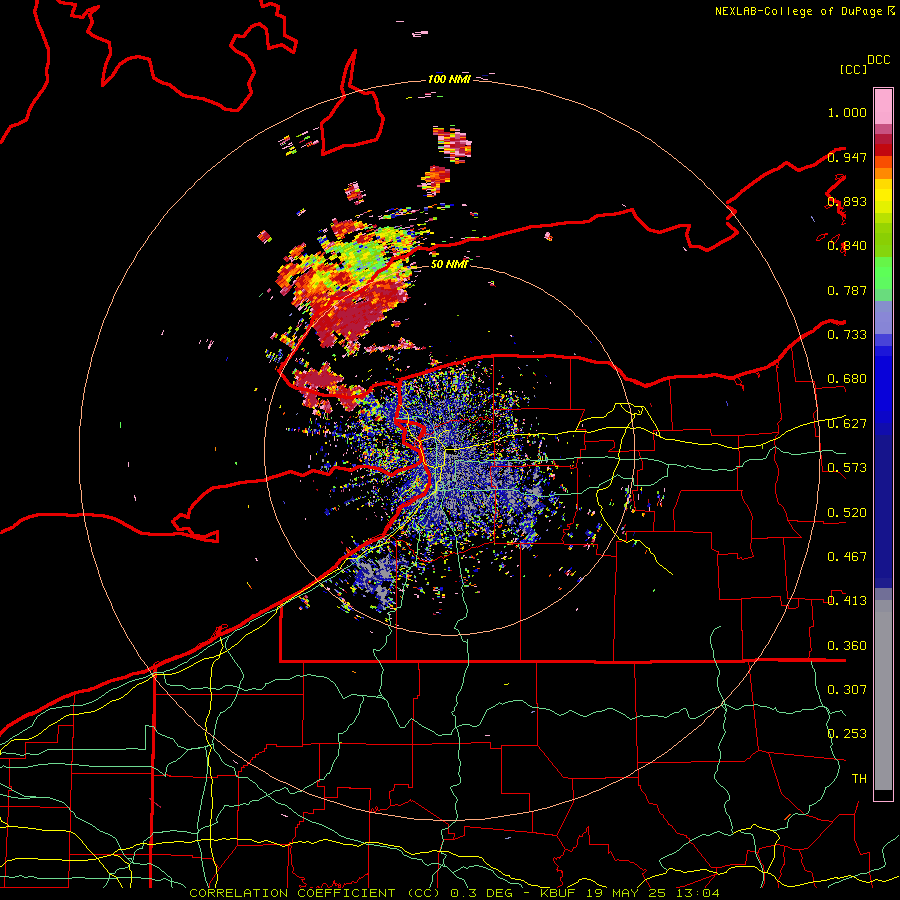Select the 0.840 value on the color scale
Image resolution: width=900 pixels, height=900 pixels.
click(847, 246)
